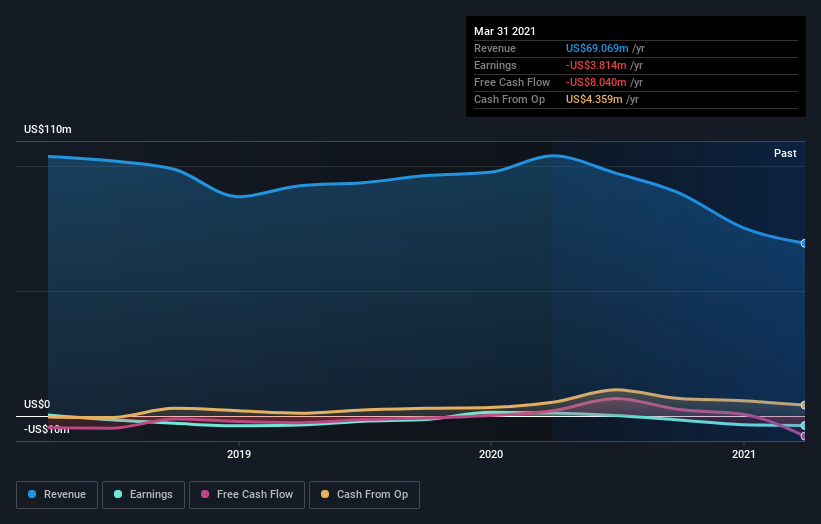
Task: Click the orange Cash From Op end-point marker
Action: click(804, 405)
